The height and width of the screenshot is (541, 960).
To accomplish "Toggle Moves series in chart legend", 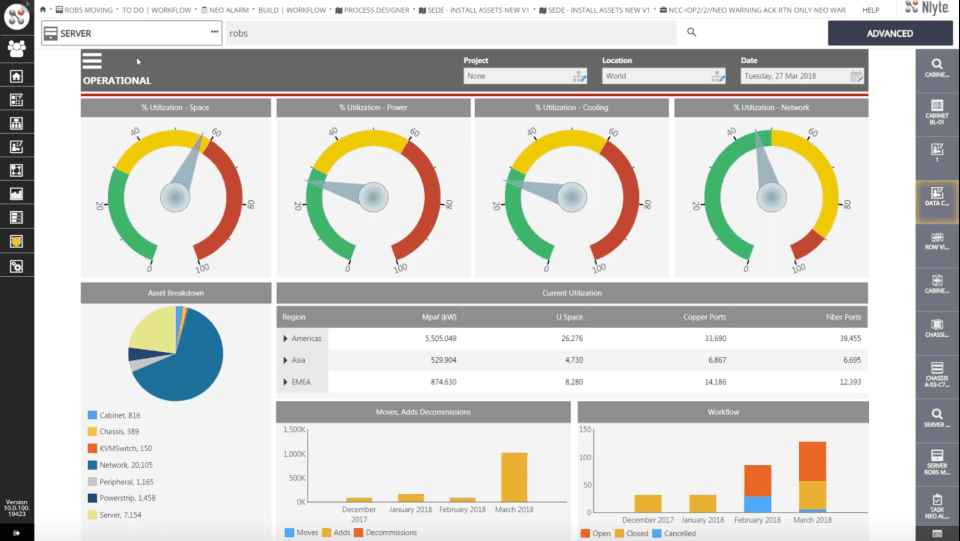I will [x=301, y=532].
